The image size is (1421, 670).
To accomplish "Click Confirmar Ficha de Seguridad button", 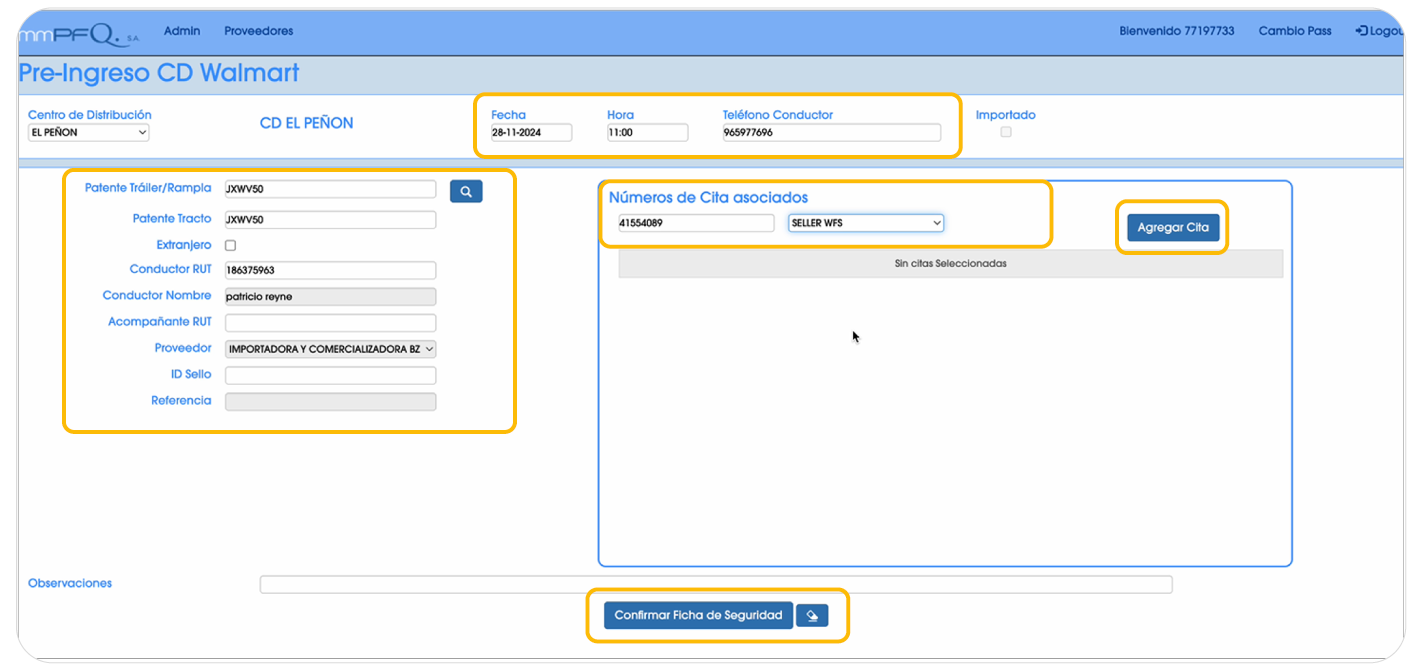I will pos(698,616).
